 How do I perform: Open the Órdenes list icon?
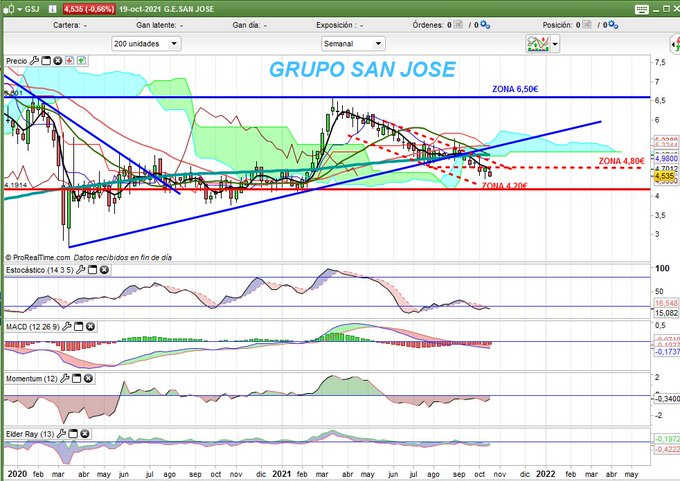[x=458, y=25]
